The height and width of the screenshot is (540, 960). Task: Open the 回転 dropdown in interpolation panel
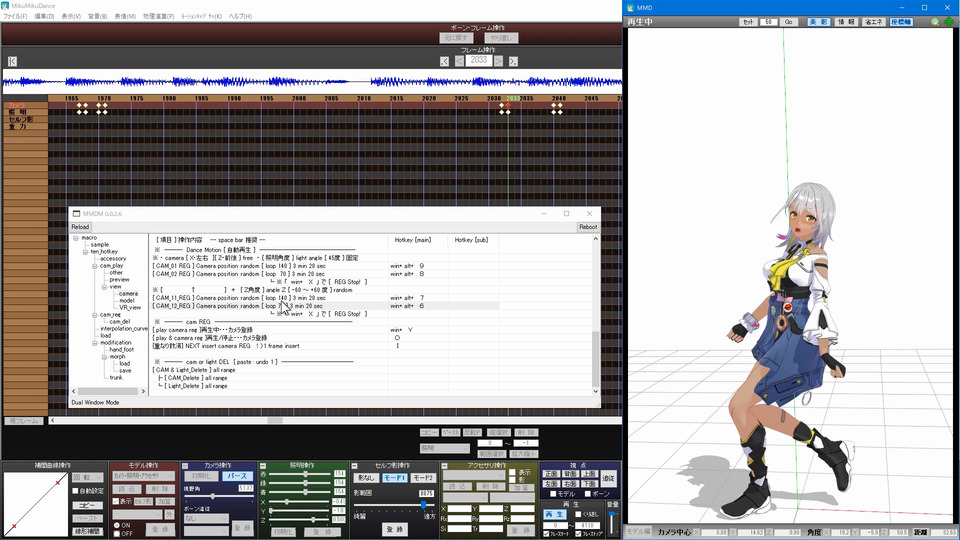(88, 477)
